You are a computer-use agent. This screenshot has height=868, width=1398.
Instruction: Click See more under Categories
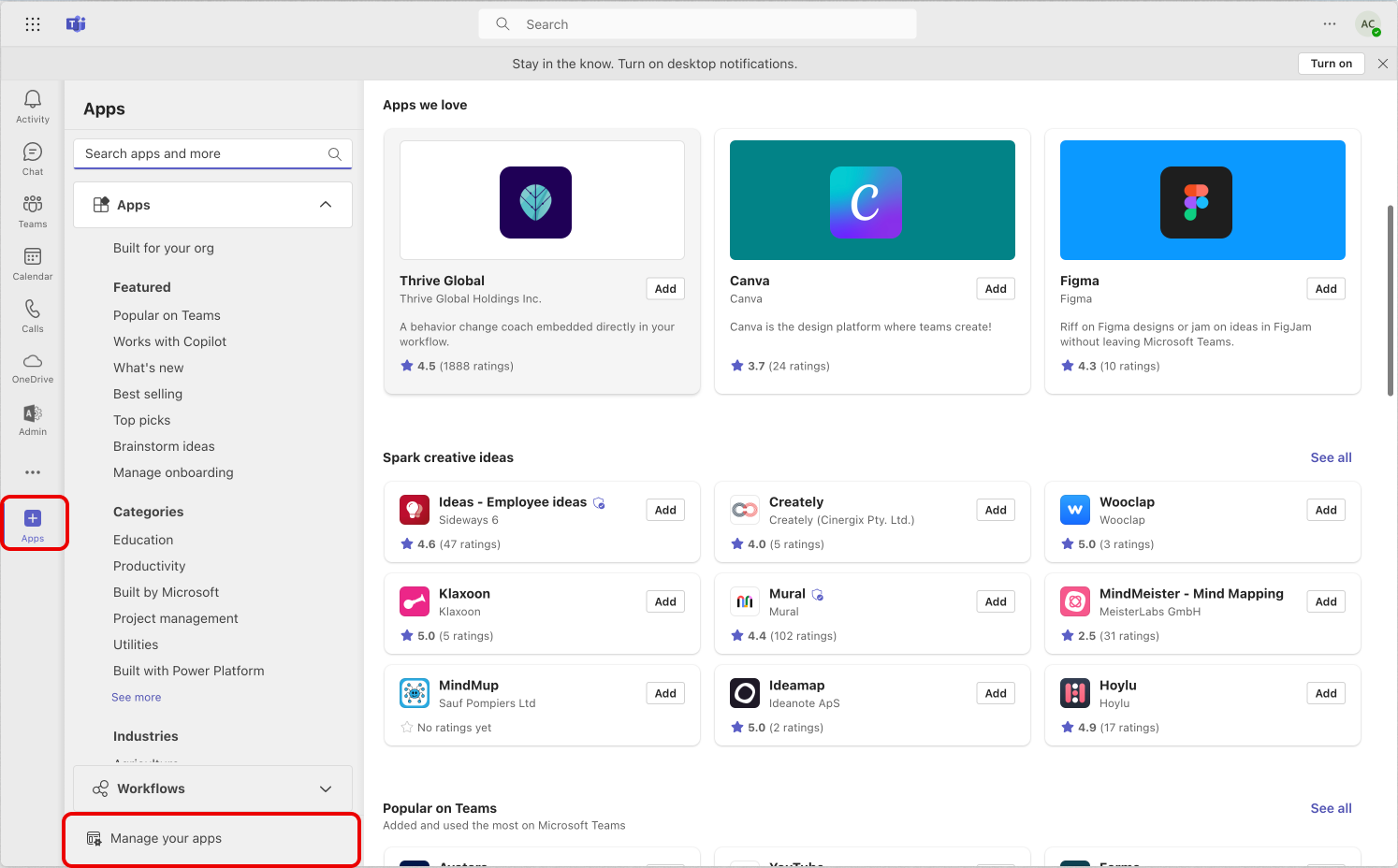(137, 697)
